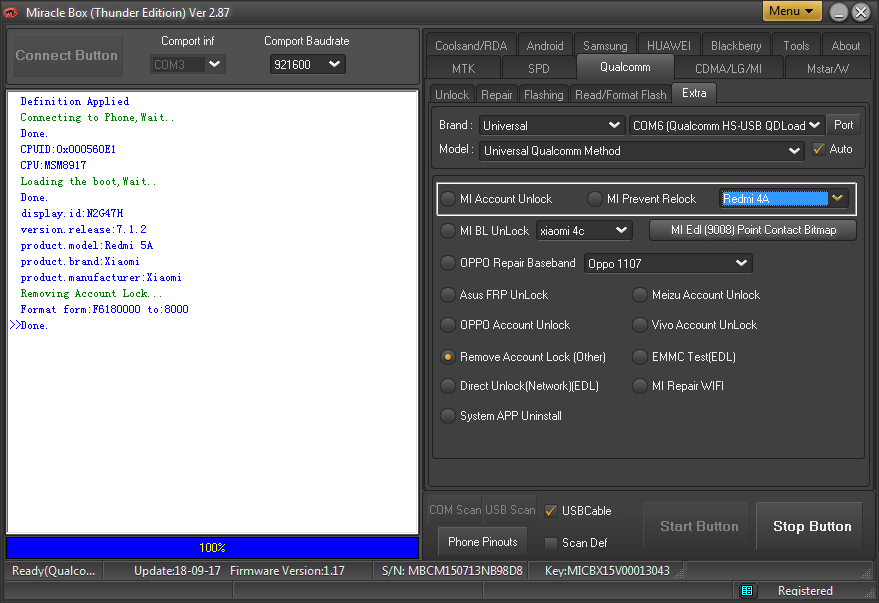This screenshot has width=879, height=603.
Task: Switch to the MTK tab
Action: [x=463, y=68]
